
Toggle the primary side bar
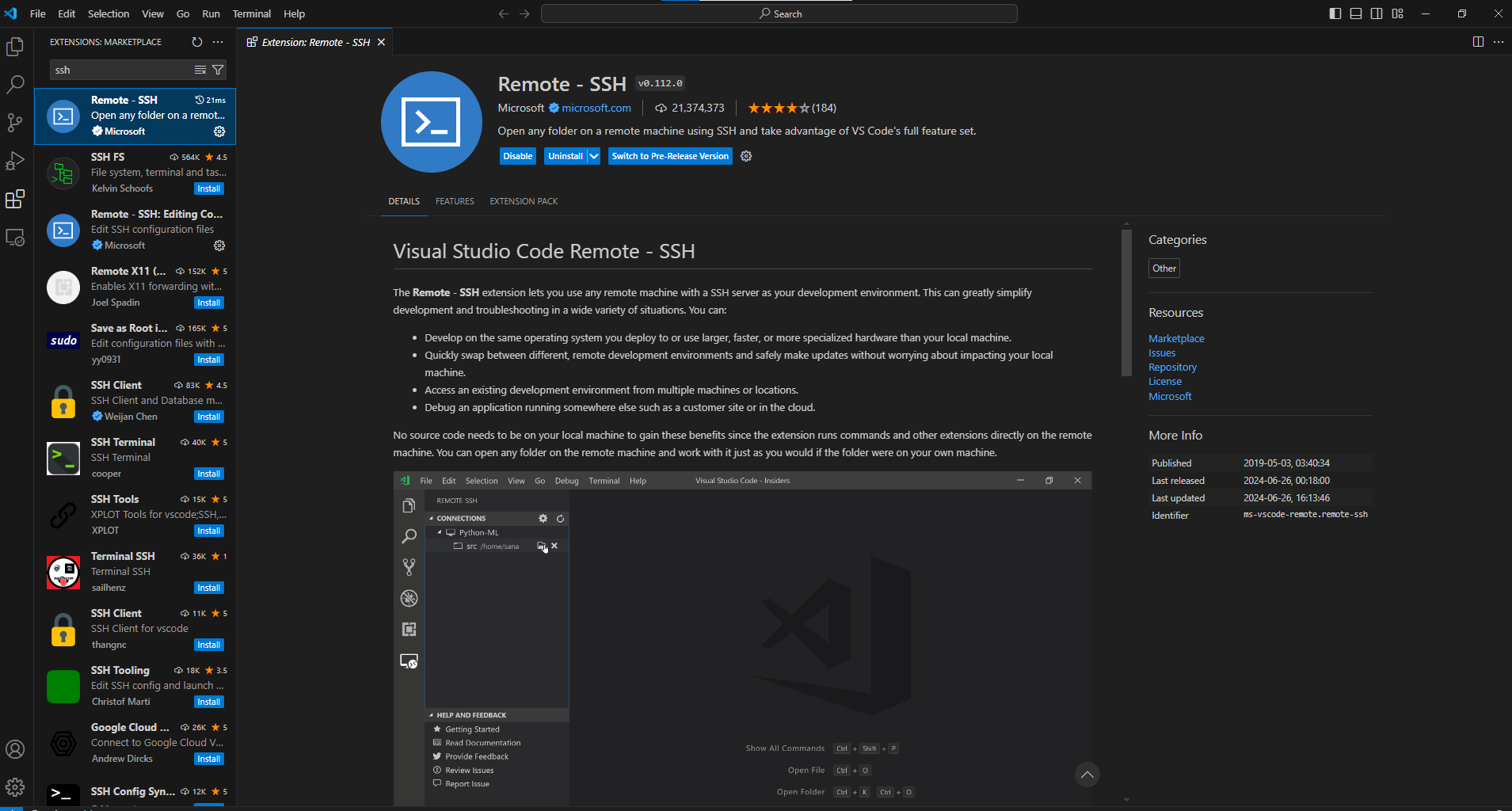click(1335, 13)
